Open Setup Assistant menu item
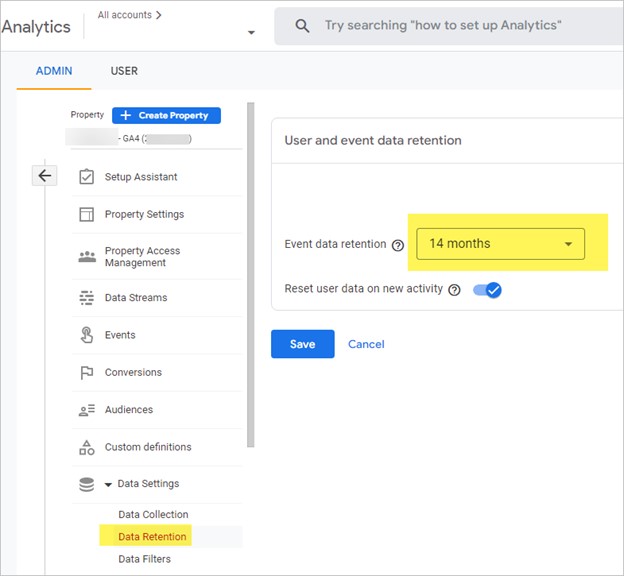624x576 pixels. click(141, 177)
